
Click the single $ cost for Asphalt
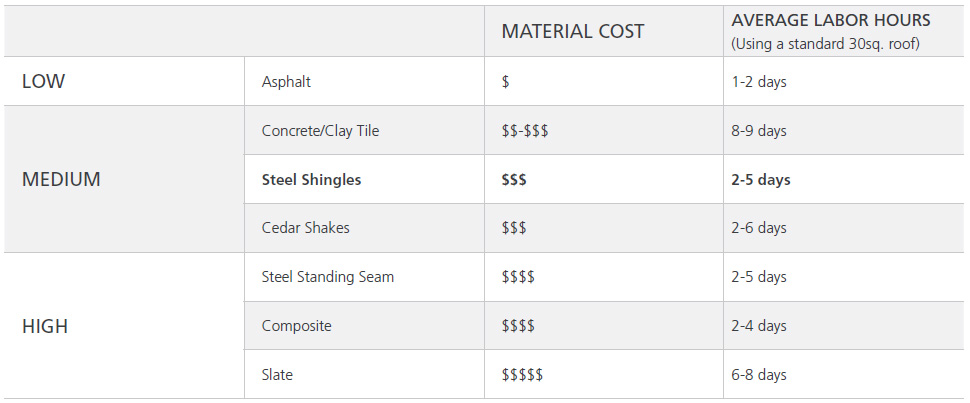(506, 82)
